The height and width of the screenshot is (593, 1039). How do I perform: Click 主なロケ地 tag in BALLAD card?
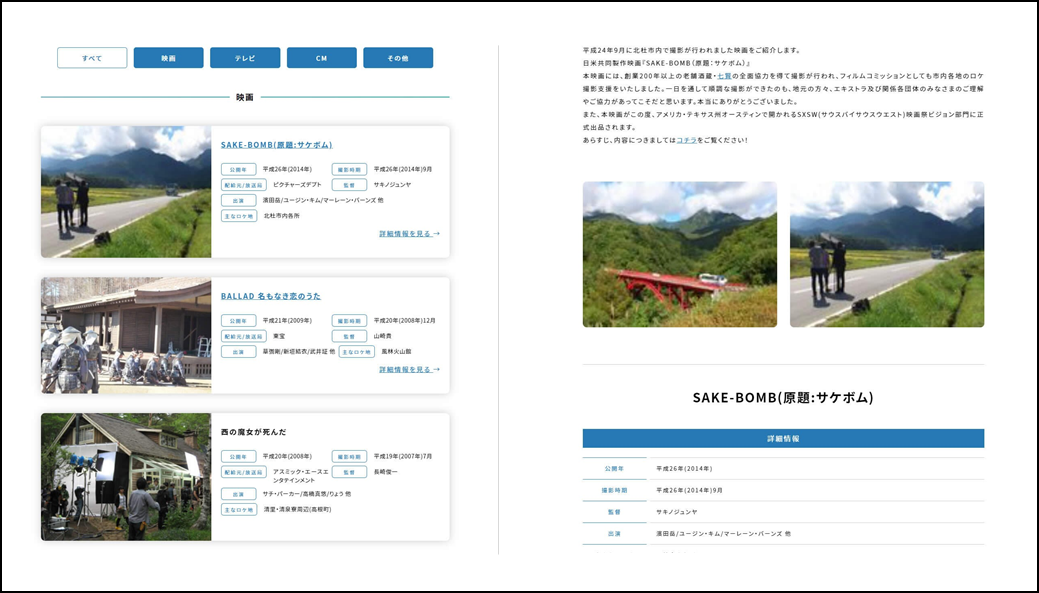[356, 352]
